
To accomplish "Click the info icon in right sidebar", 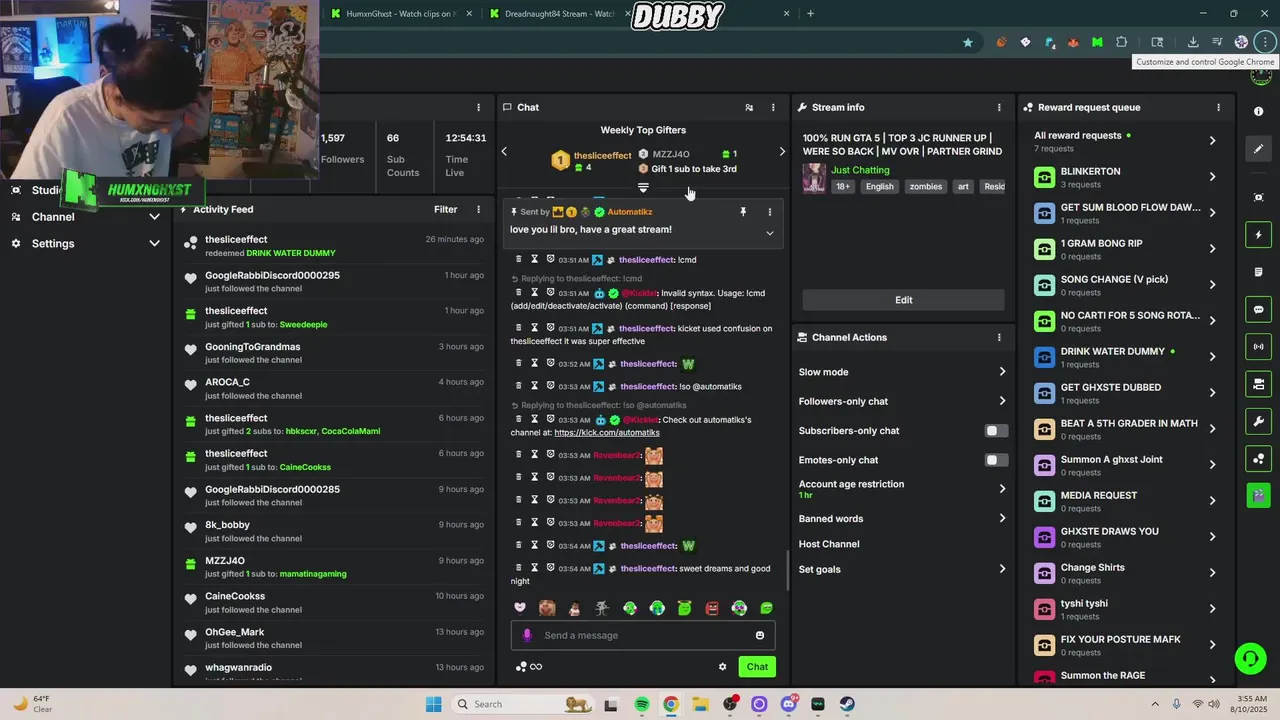I will 1259,111.
